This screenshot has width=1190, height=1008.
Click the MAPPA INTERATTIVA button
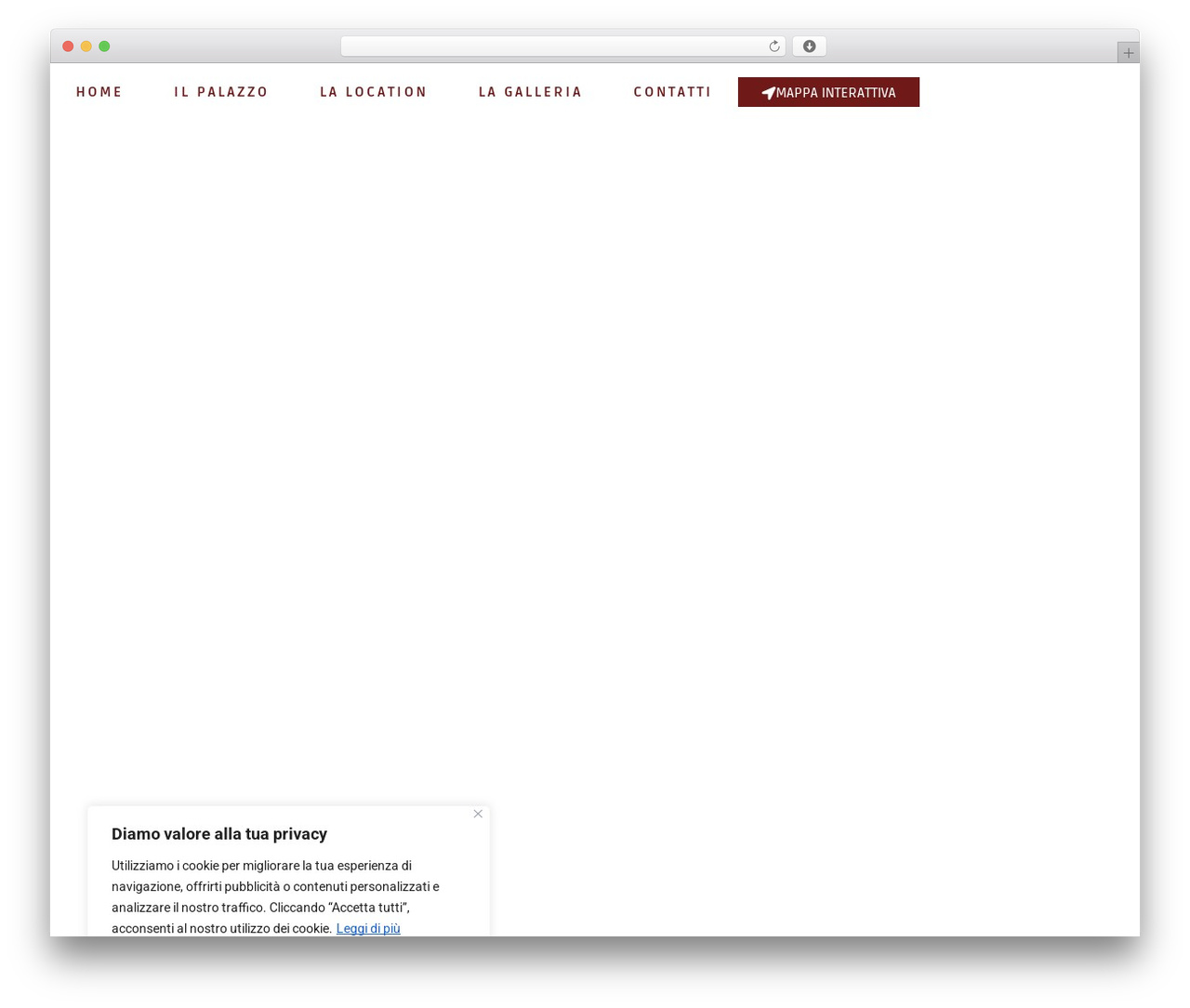point(828,92)
